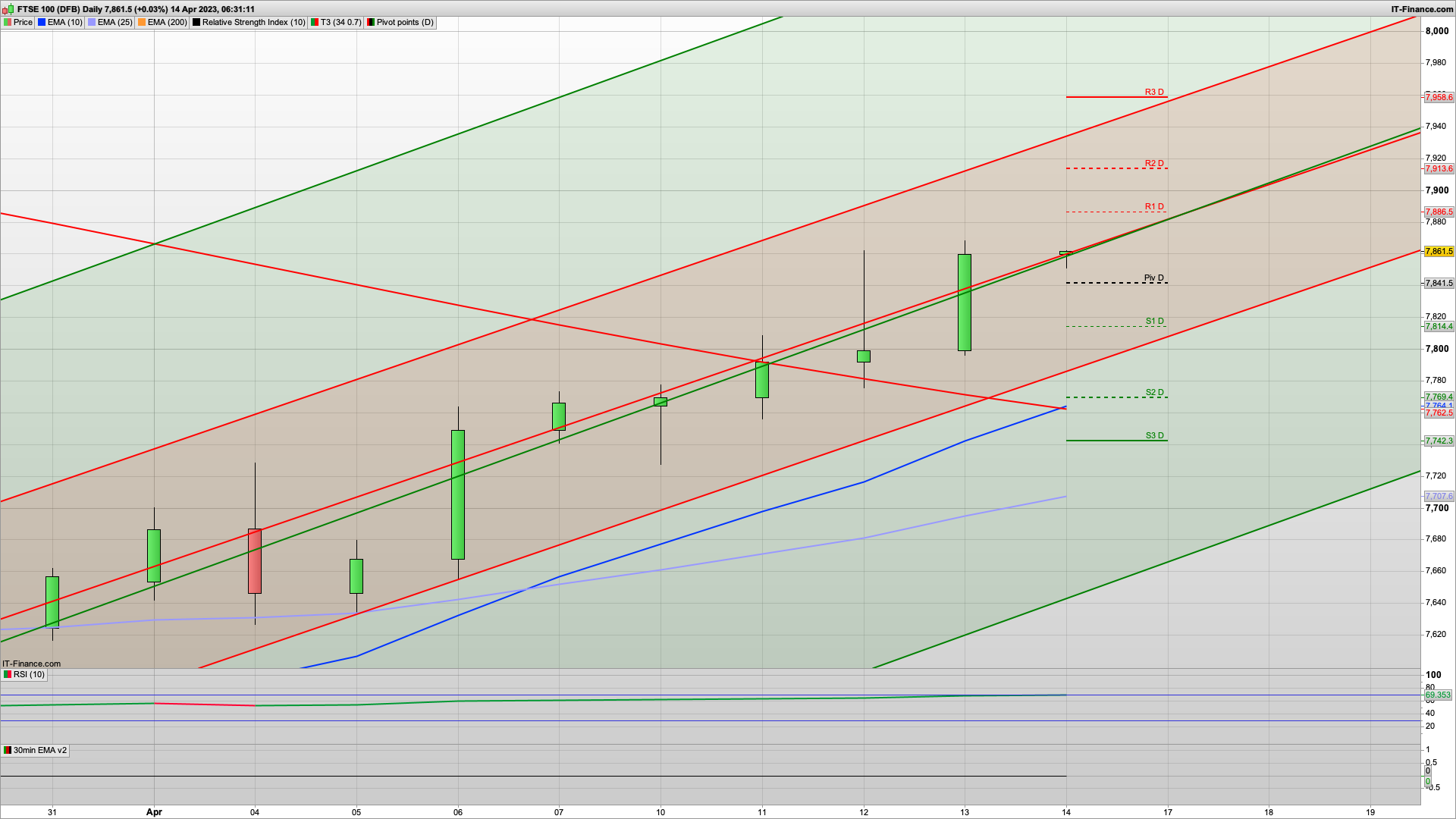Click the T3 (34 0.7) indicator icon

[x=315, y=22]
